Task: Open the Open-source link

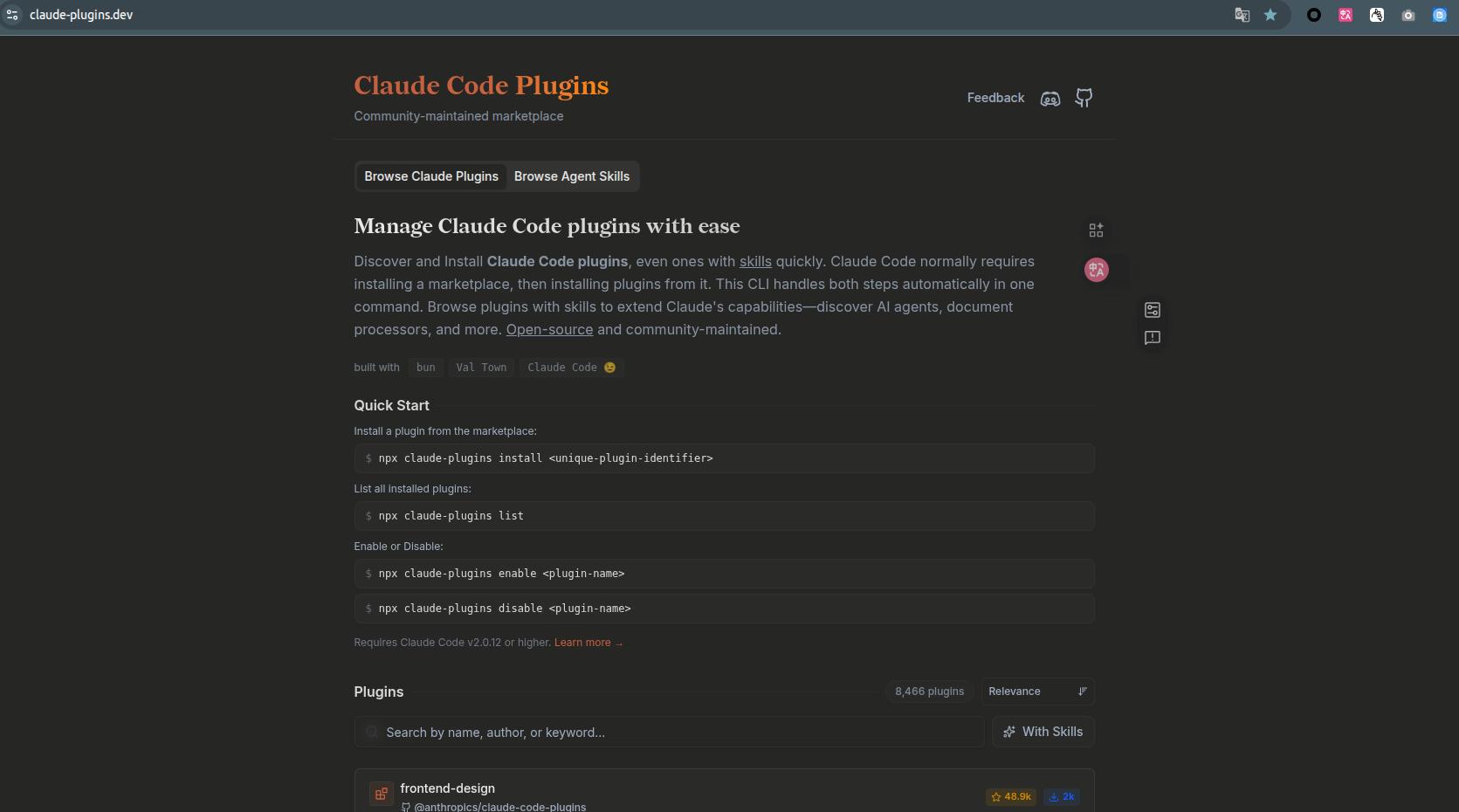Action: [x=549, y=330]
